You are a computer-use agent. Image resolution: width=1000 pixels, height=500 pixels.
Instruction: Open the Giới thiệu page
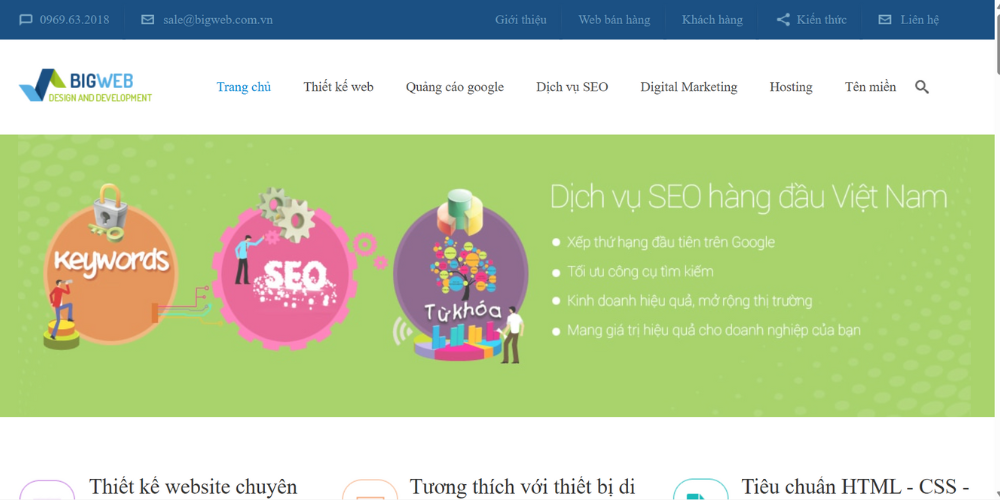point(520,20)
